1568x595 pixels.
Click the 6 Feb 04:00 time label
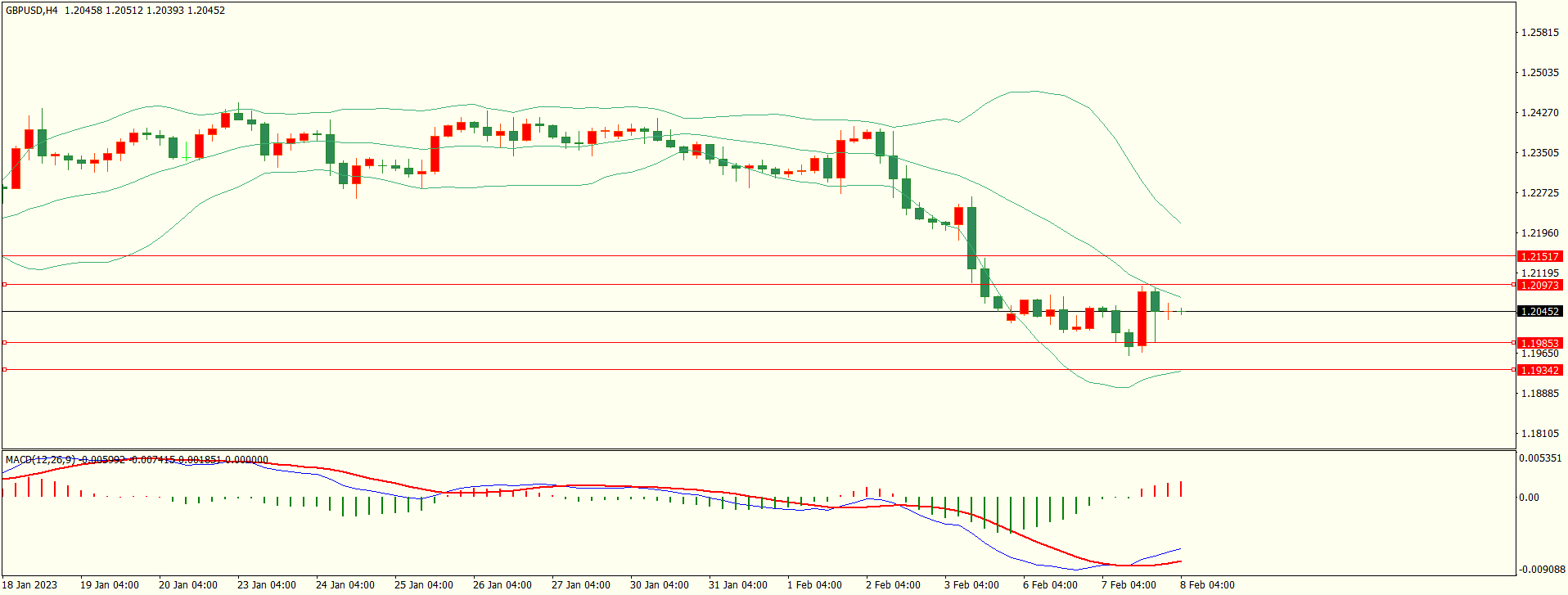point(1050,584)
